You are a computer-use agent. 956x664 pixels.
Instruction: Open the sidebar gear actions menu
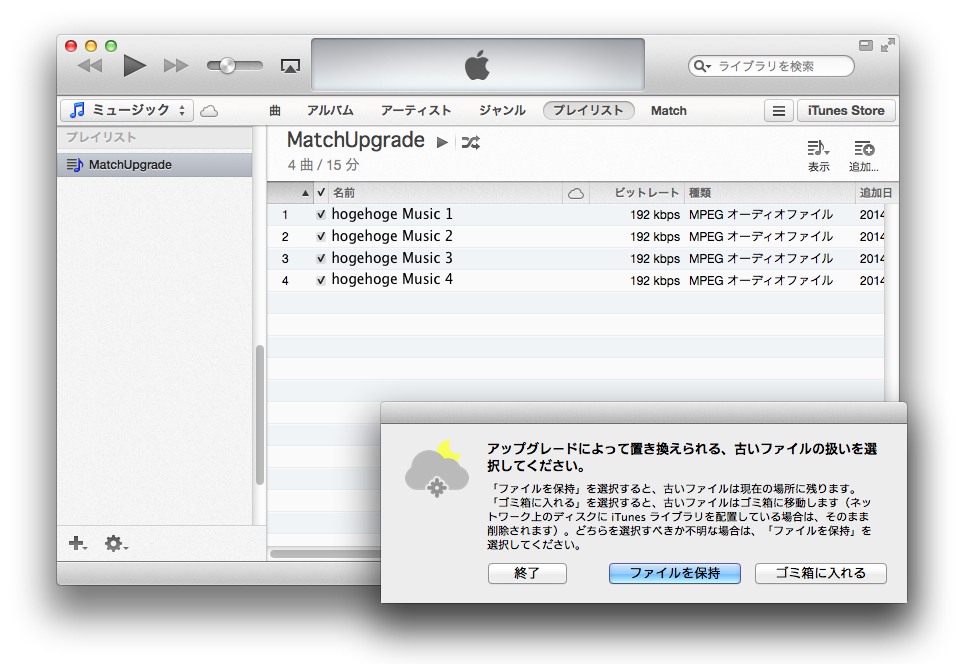[x=115, y=543]
